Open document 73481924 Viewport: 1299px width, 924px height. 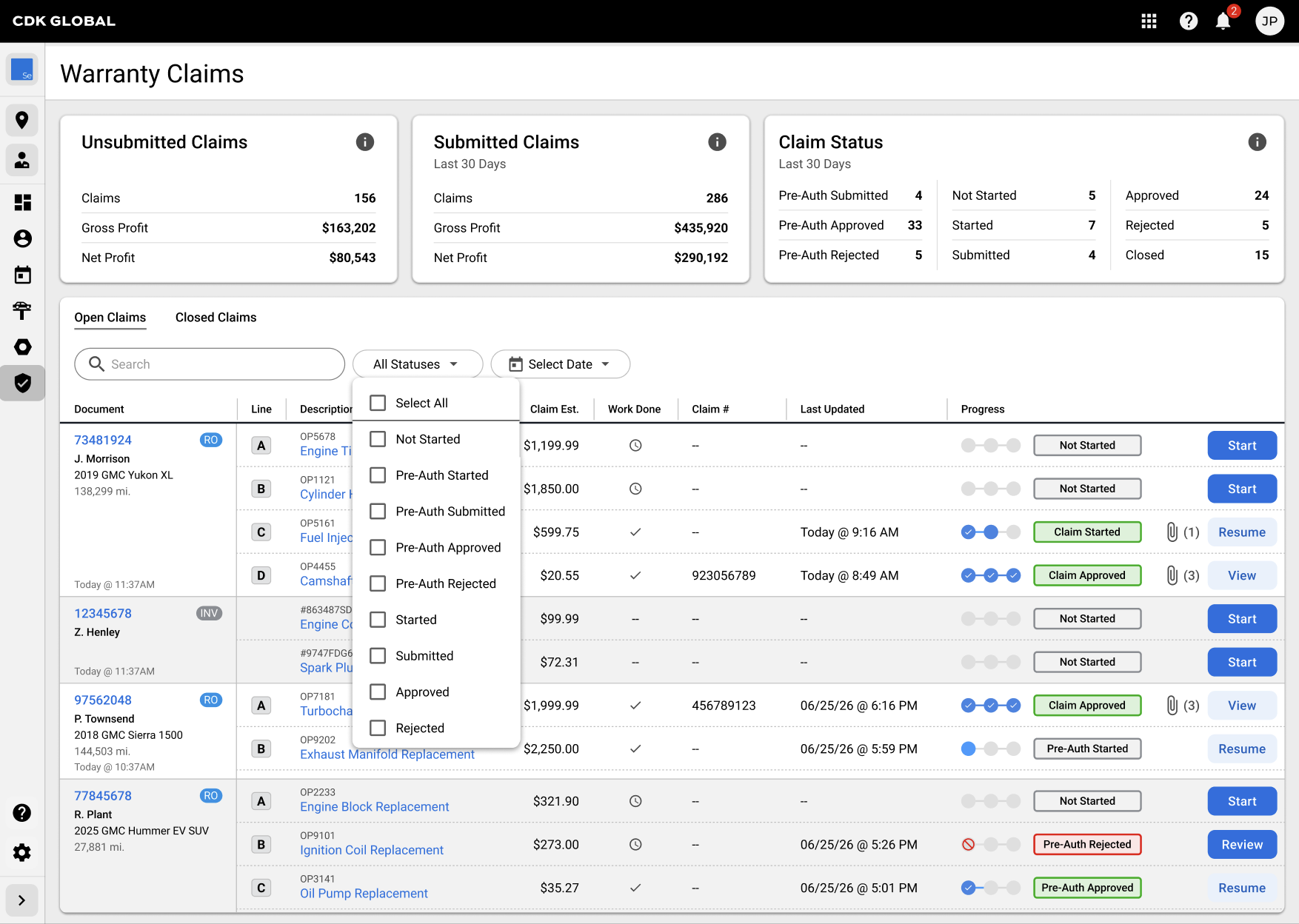[x=103, y=440]
